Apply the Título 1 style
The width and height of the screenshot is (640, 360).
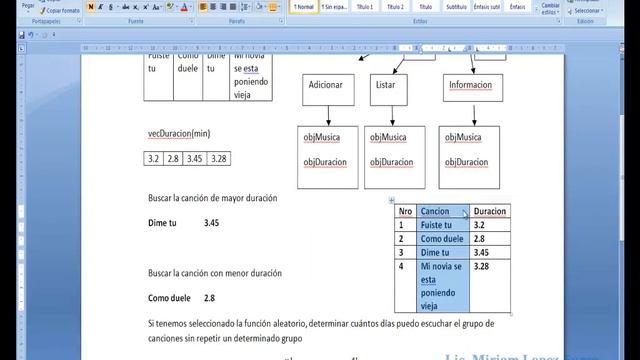[x=364, y=7]
